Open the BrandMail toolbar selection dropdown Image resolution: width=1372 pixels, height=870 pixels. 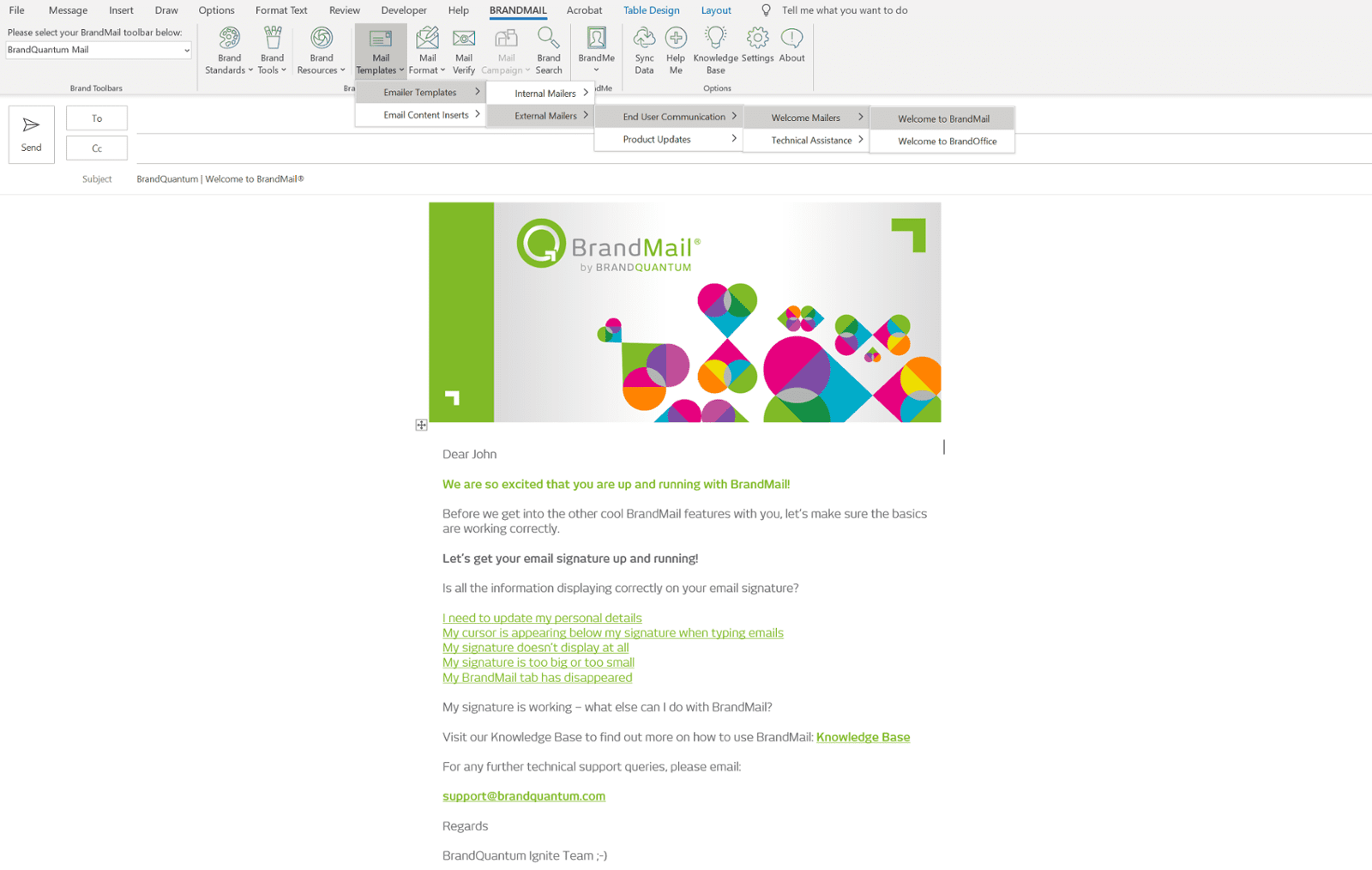click(x=99, y=50)
